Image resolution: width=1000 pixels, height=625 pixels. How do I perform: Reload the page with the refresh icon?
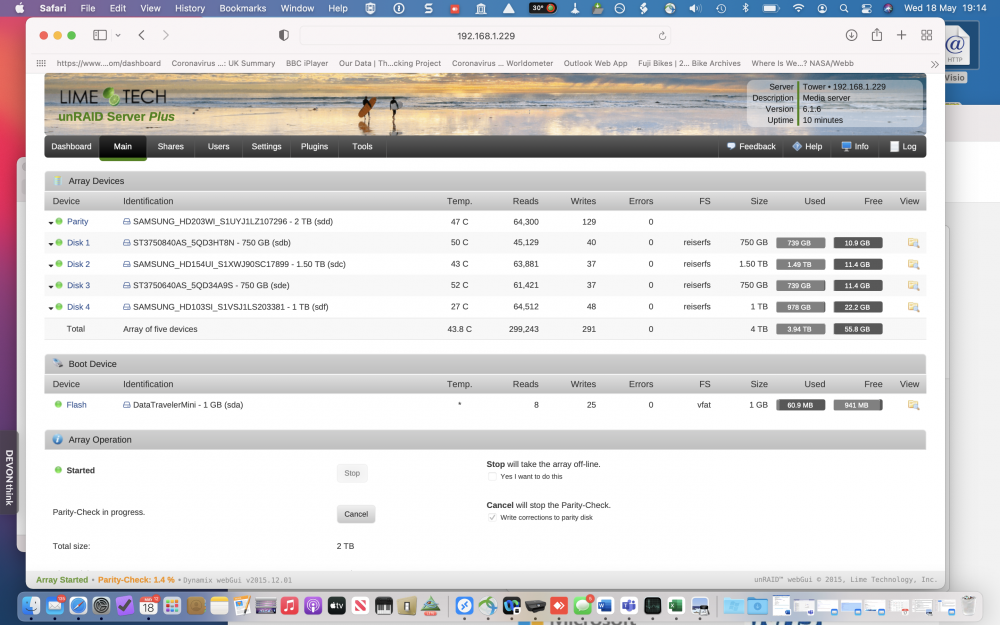pyautogui.click(x=662, y=36)
